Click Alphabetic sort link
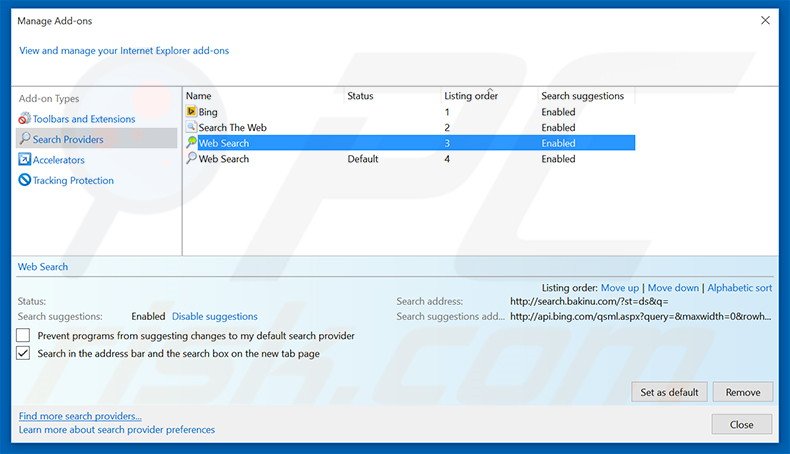The height and width of the screenshot is (454, 790). coord(740,288)
